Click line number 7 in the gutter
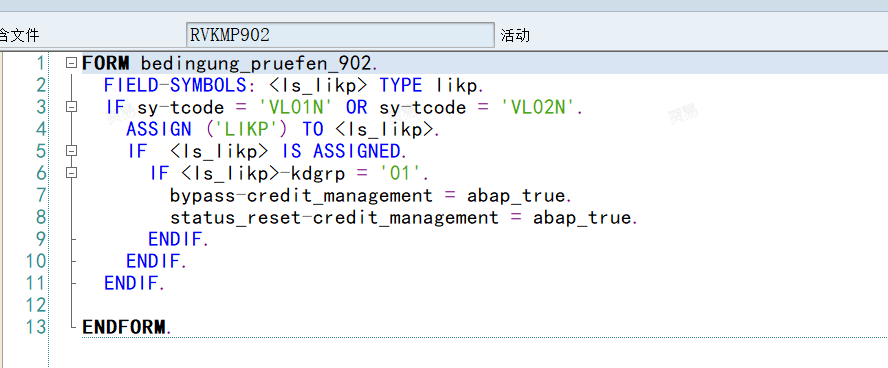This screenshot has width=888, height=368. point(40,195)
